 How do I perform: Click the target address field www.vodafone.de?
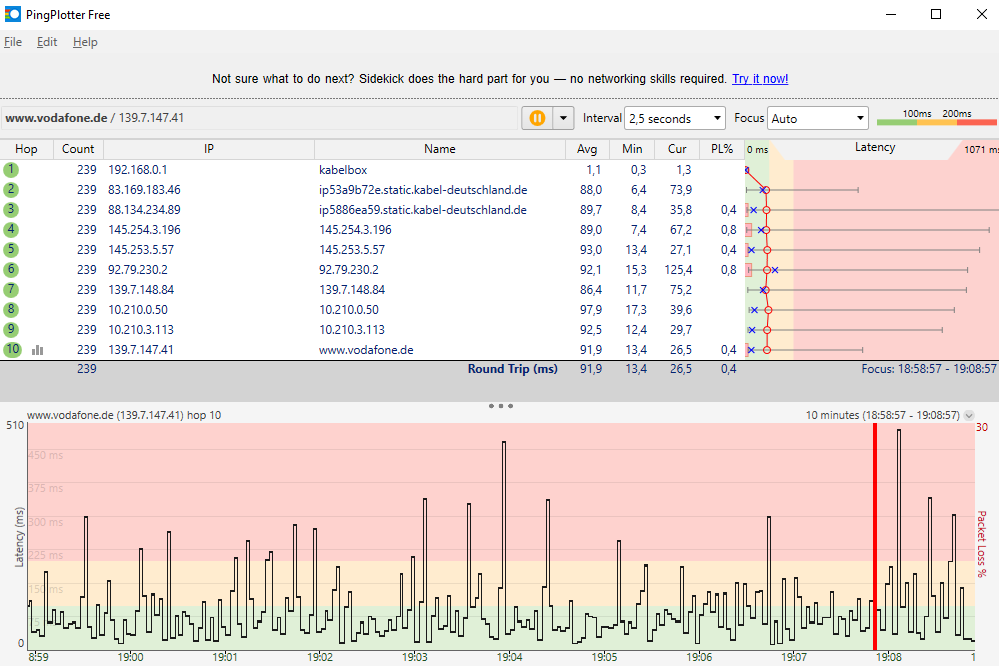[x=260, y=118]
